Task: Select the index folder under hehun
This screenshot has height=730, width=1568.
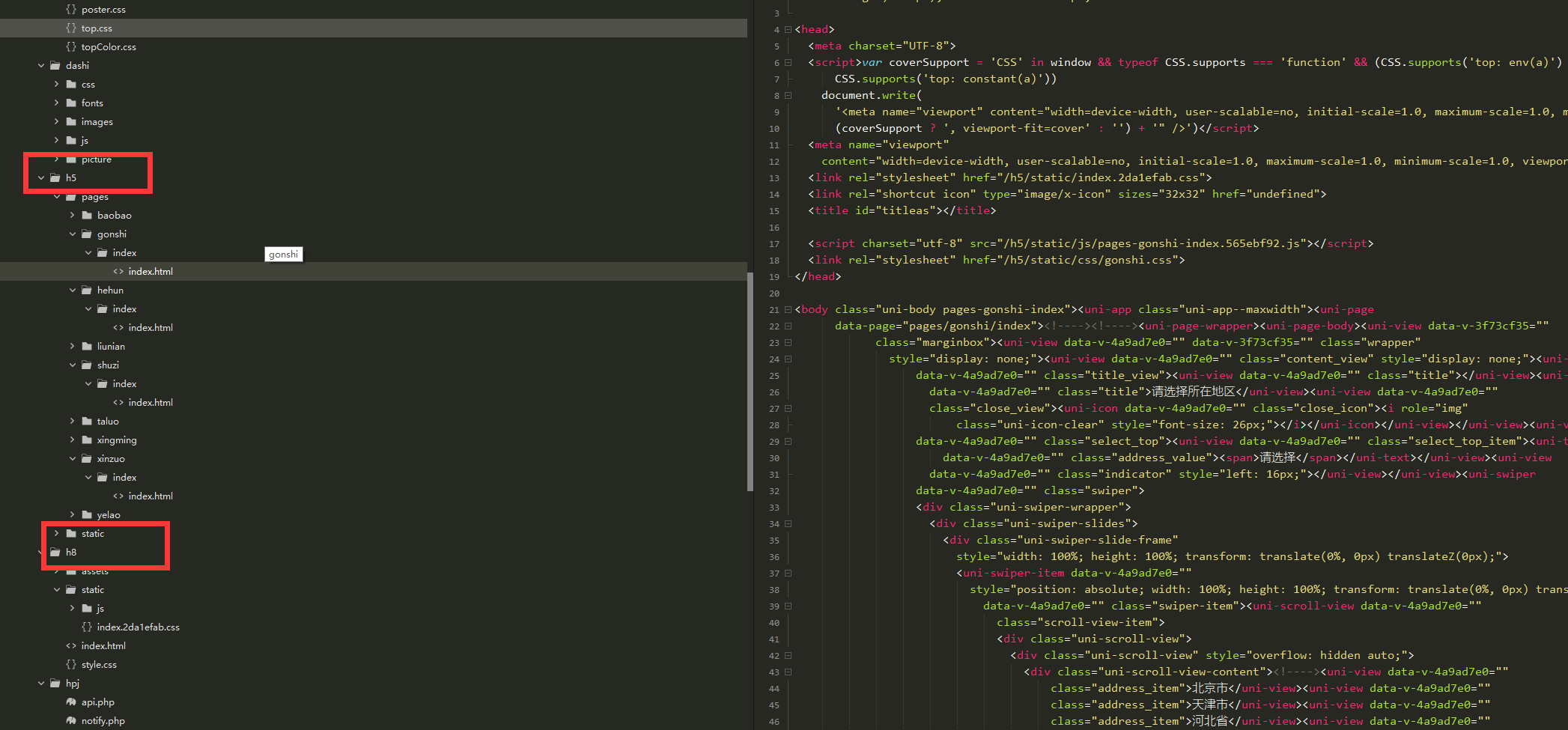Action: (x=124, y=309)
